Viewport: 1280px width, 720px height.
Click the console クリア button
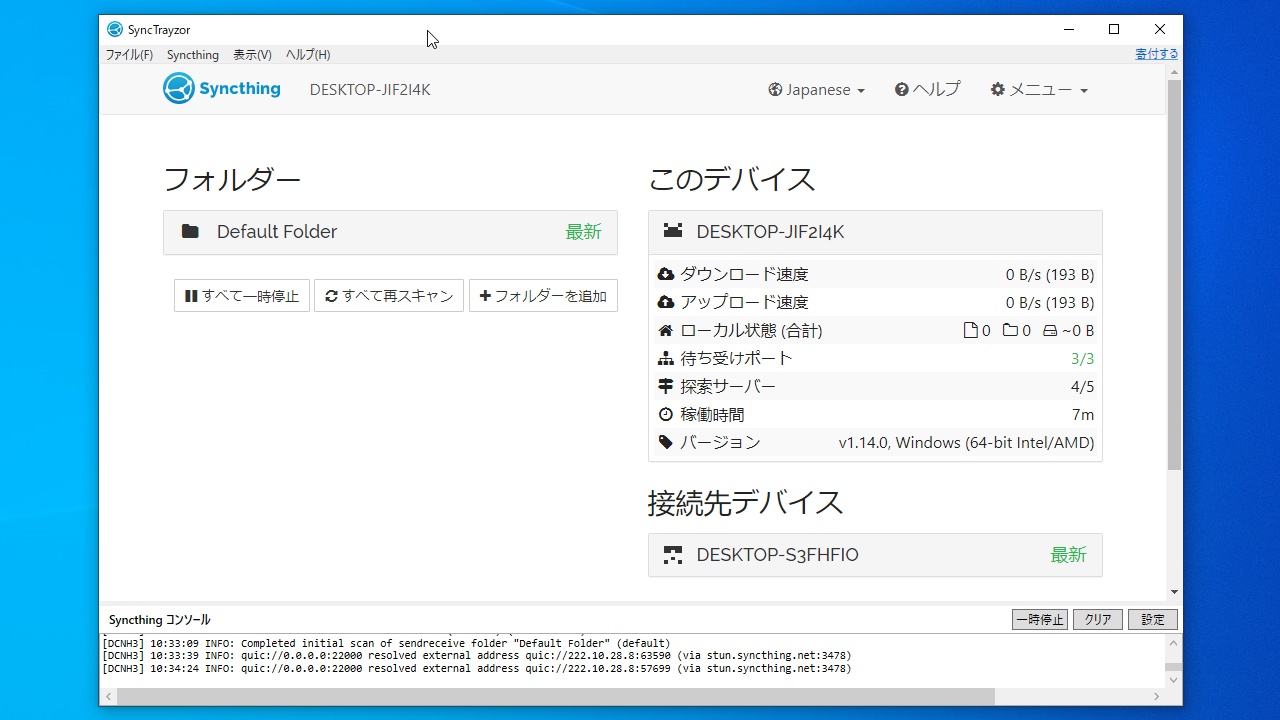click(1098, 619)
